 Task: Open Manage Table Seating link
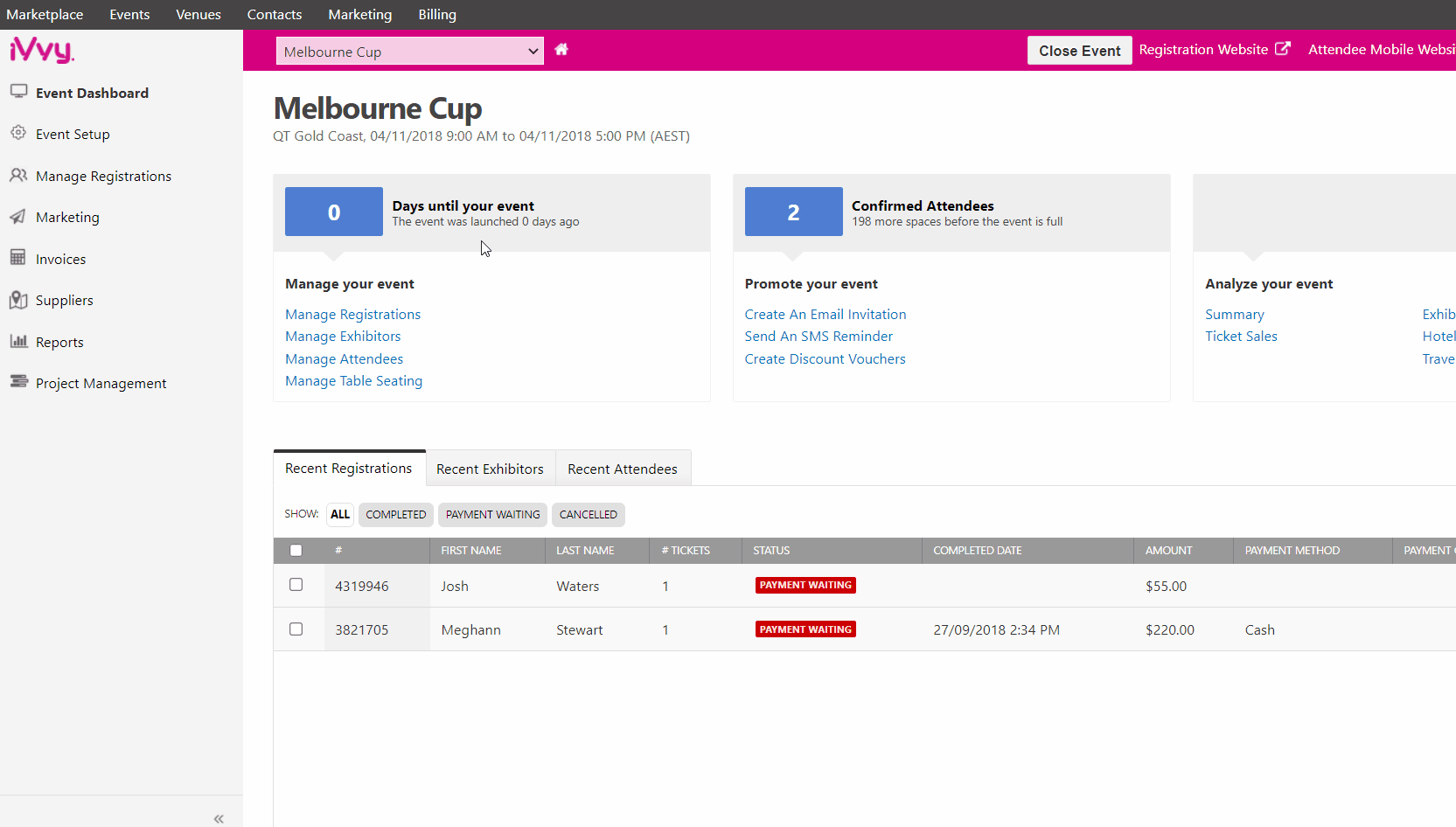(354, 381)
